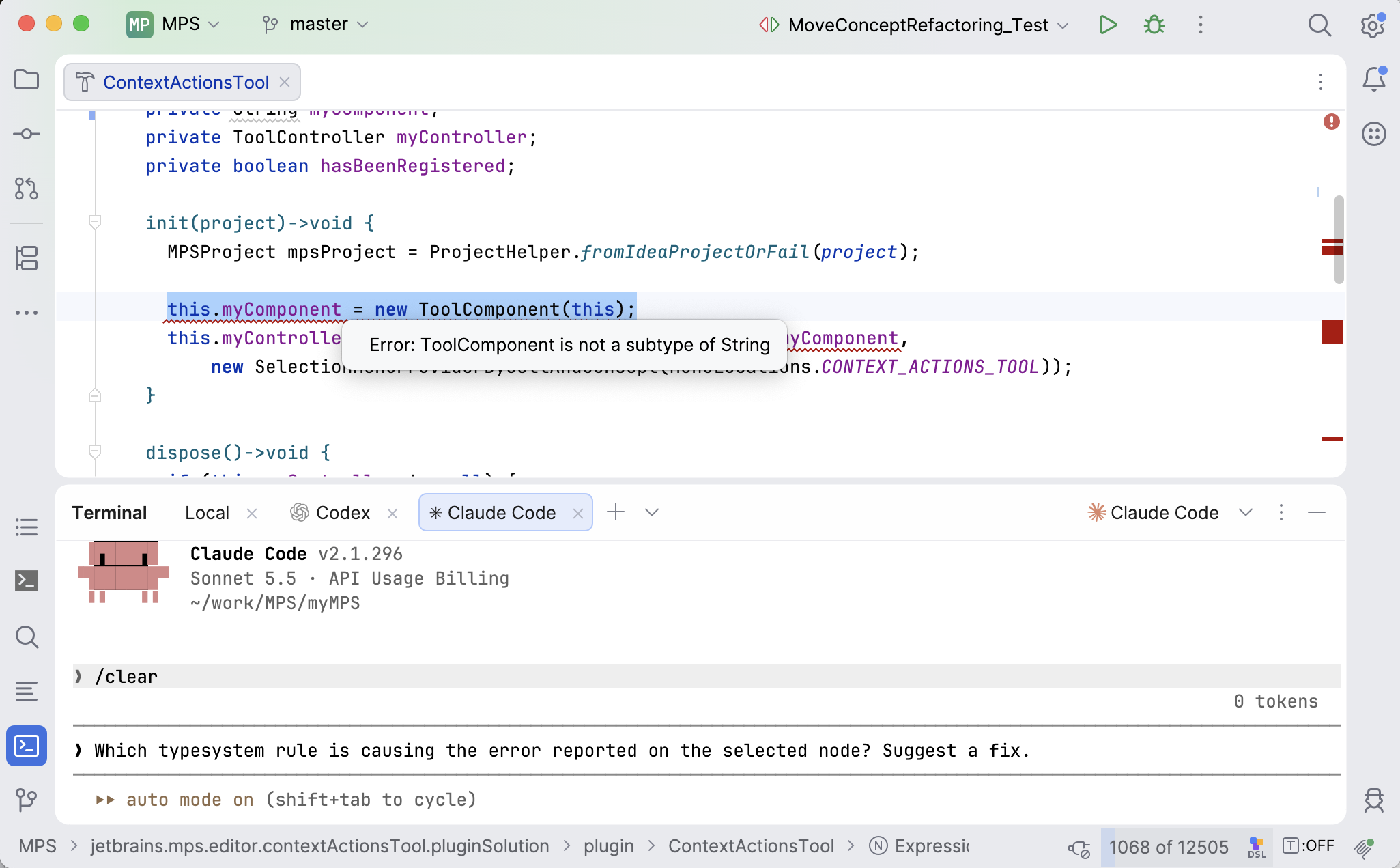Open IDE settings gear
The image size is (1400, 868).
(1372, 25)
